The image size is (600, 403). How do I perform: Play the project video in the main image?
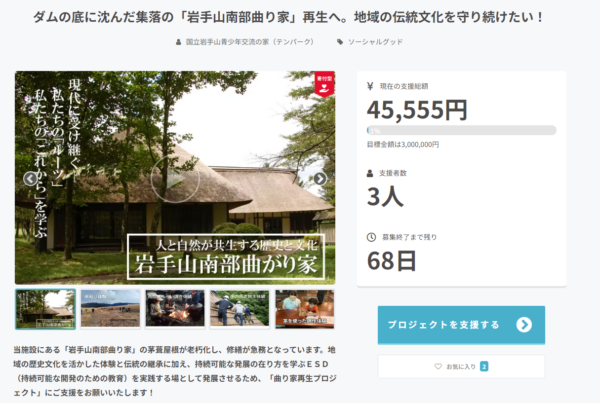click(x=175, y=179)
